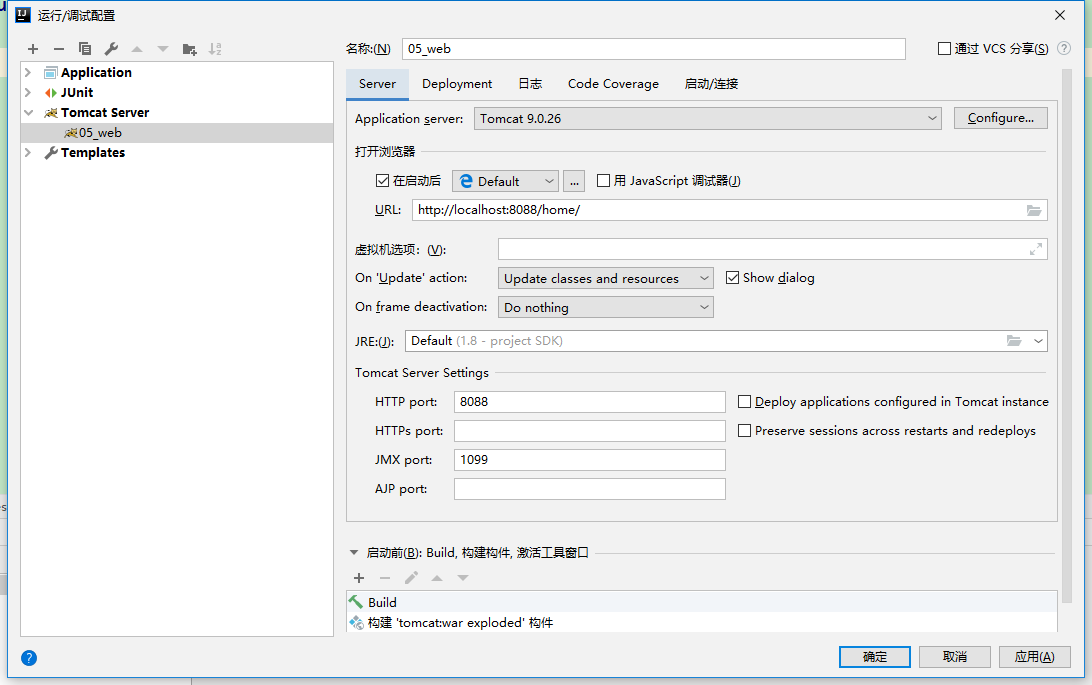Switch to the 日志 tab

coord(530,84)
